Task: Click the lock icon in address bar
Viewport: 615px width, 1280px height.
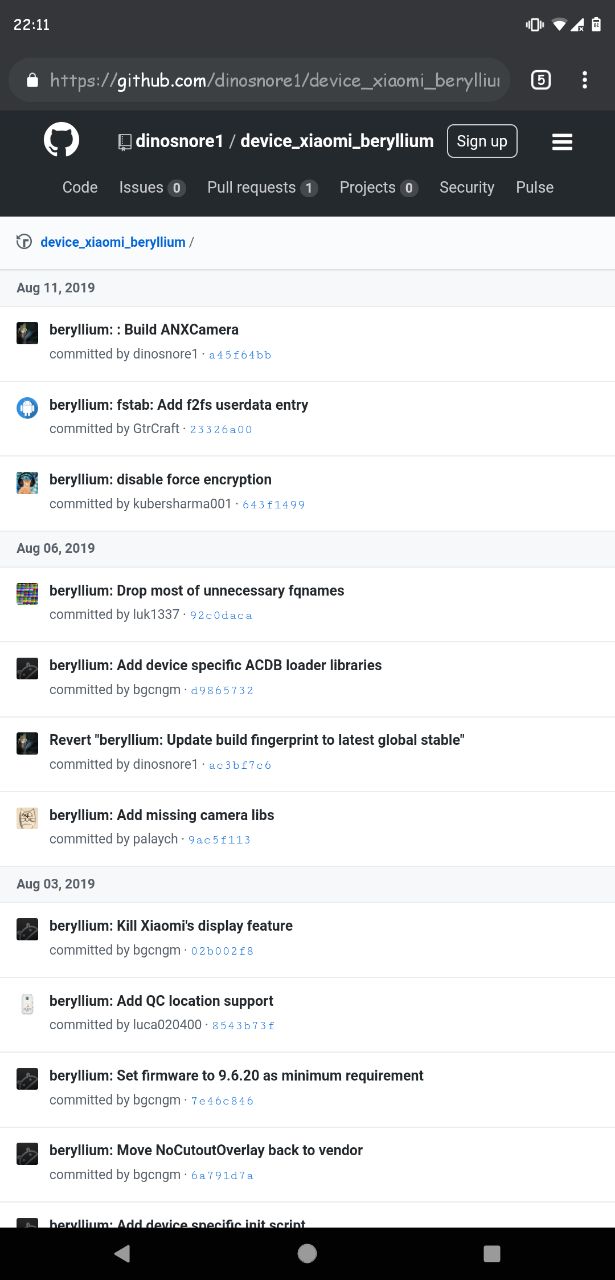Action: (x=32, y=81)
